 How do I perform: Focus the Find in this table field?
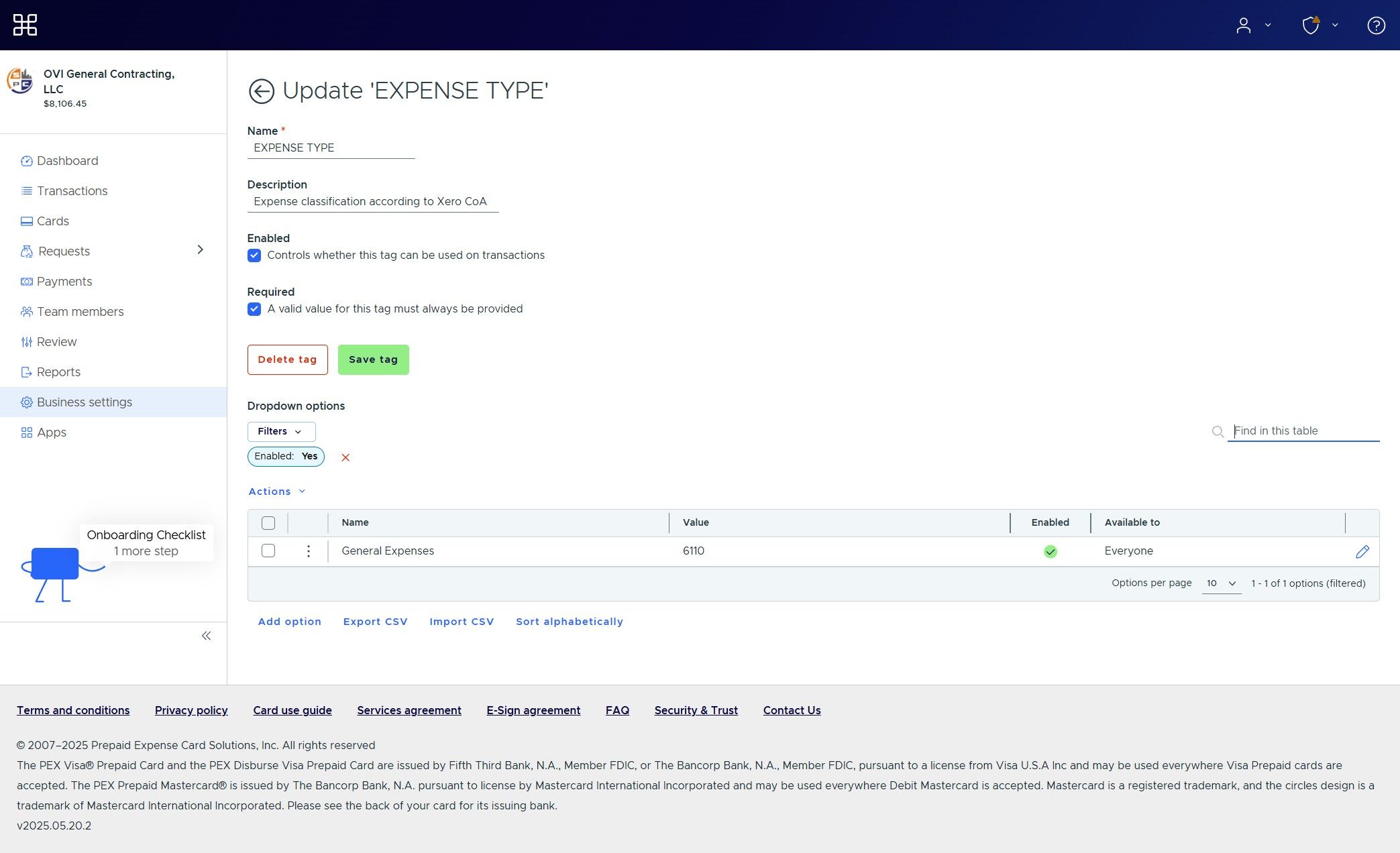coord(1303,431)
